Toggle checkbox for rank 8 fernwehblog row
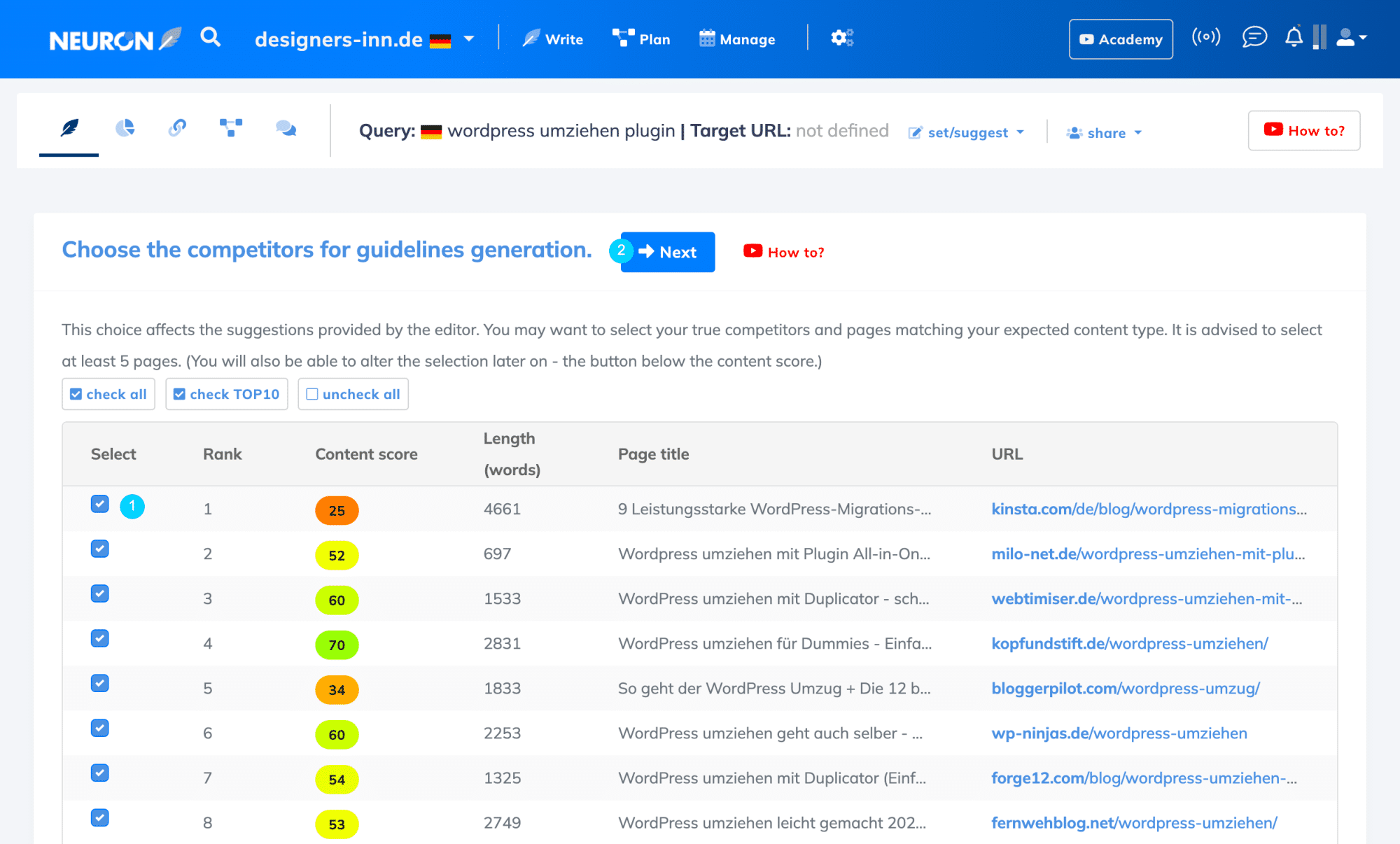Image resolution: width=1400 pixels, height=844 pixels. click(x=100, y=817)
